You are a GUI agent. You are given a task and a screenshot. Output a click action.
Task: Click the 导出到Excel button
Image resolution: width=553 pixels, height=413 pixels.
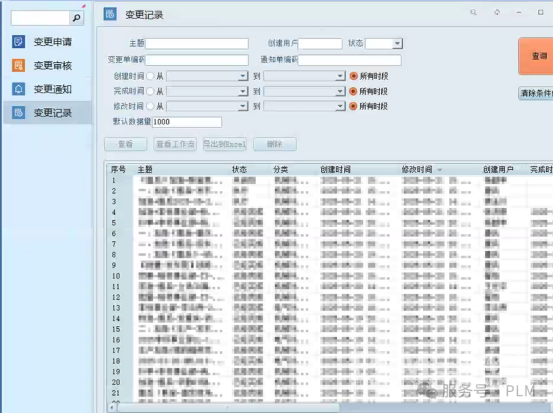(x=225, y=144)
